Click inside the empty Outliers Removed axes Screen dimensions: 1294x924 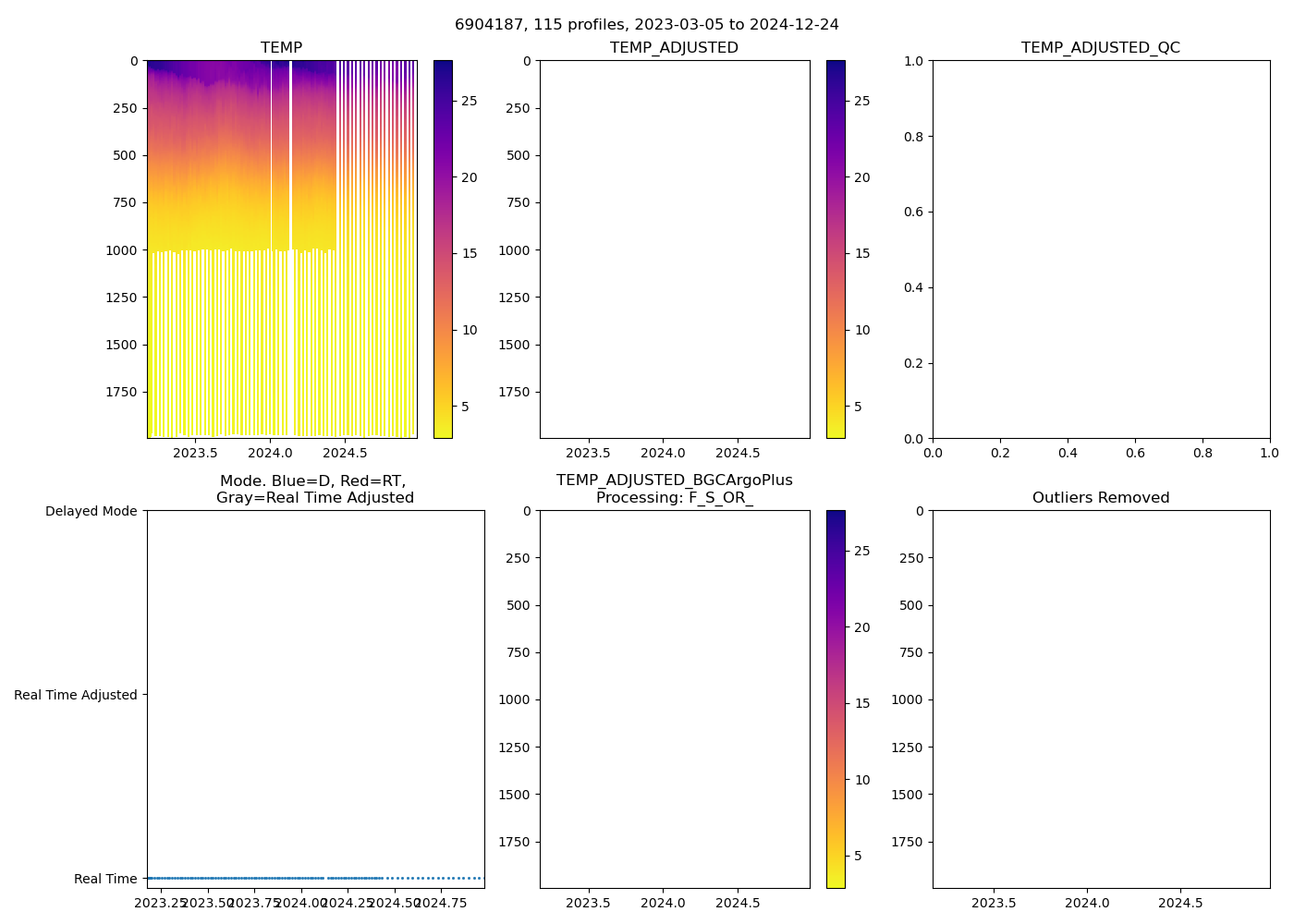[1100, 699]
